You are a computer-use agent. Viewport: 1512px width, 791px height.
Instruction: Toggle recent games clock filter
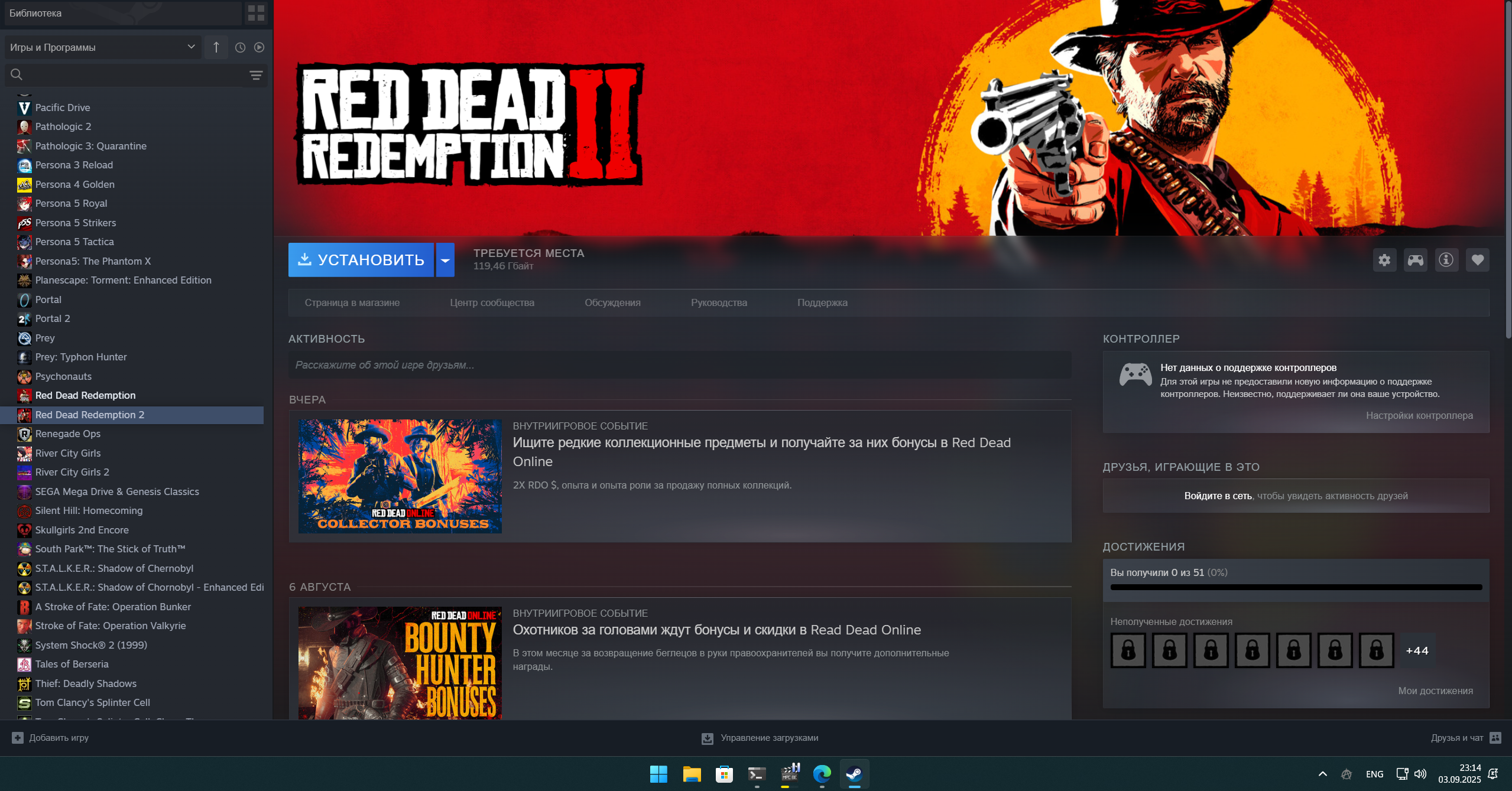240,47
